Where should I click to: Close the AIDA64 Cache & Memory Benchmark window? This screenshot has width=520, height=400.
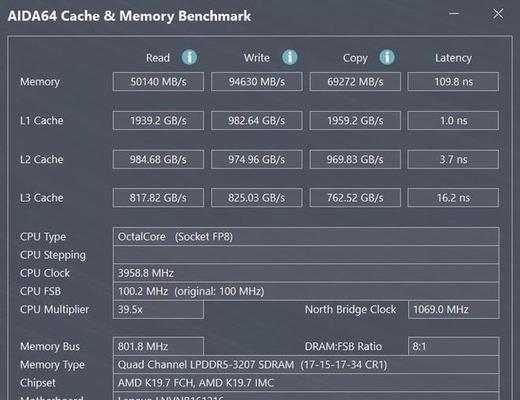498,14
